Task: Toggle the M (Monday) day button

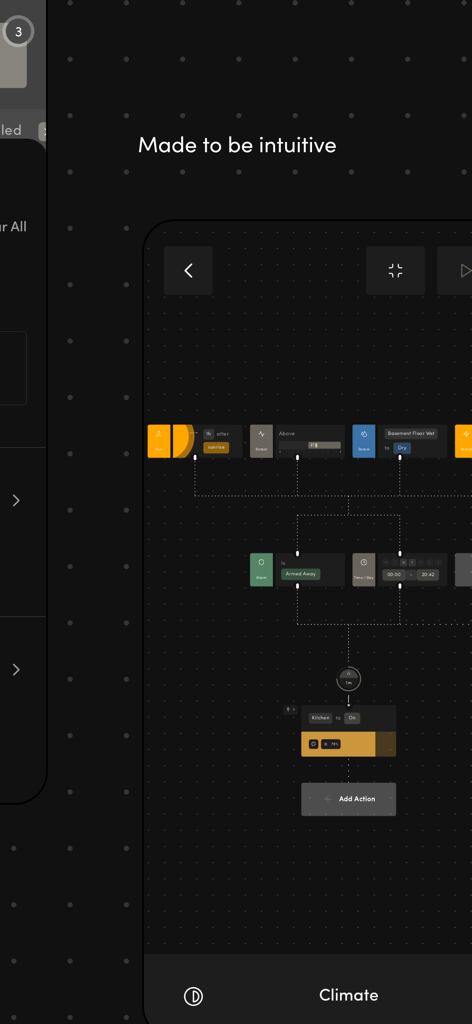Action: coord(386,562)
